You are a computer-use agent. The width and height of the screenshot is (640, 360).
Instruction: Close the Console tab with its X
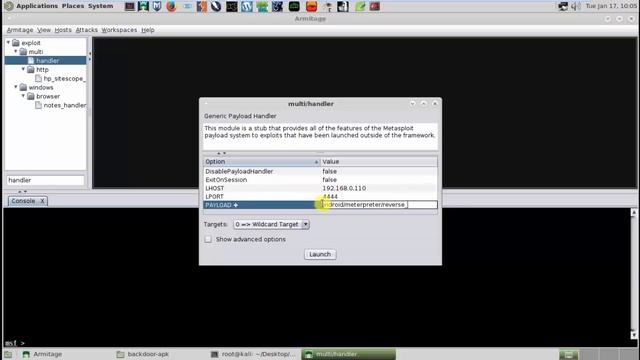pyautogui.click(x=42, y=201)
